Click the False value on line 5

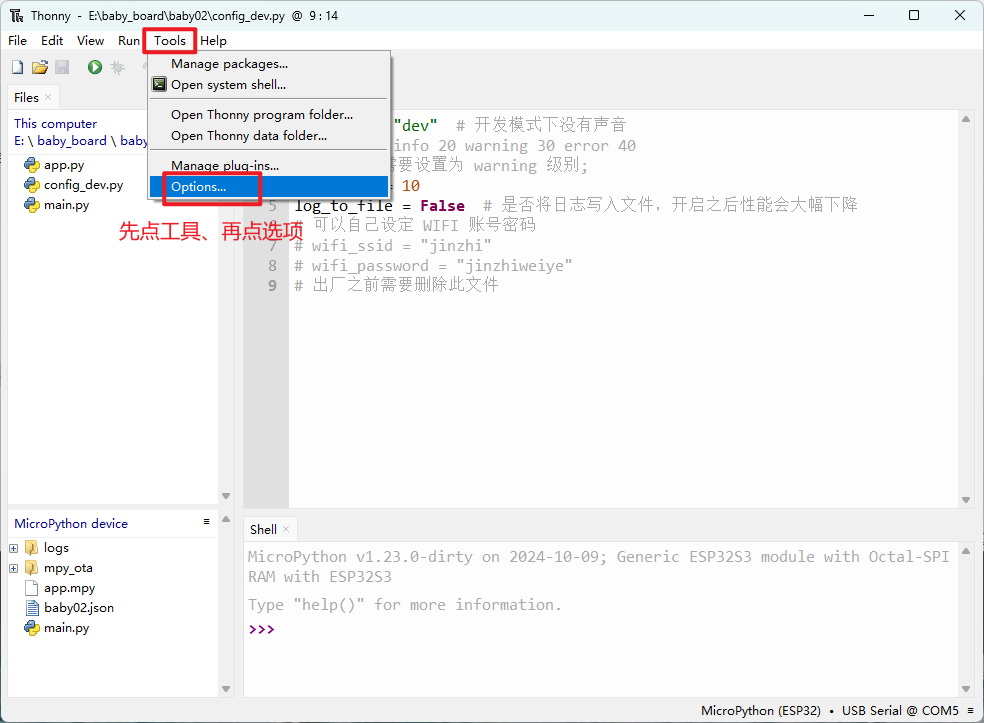tap(442, 205)
